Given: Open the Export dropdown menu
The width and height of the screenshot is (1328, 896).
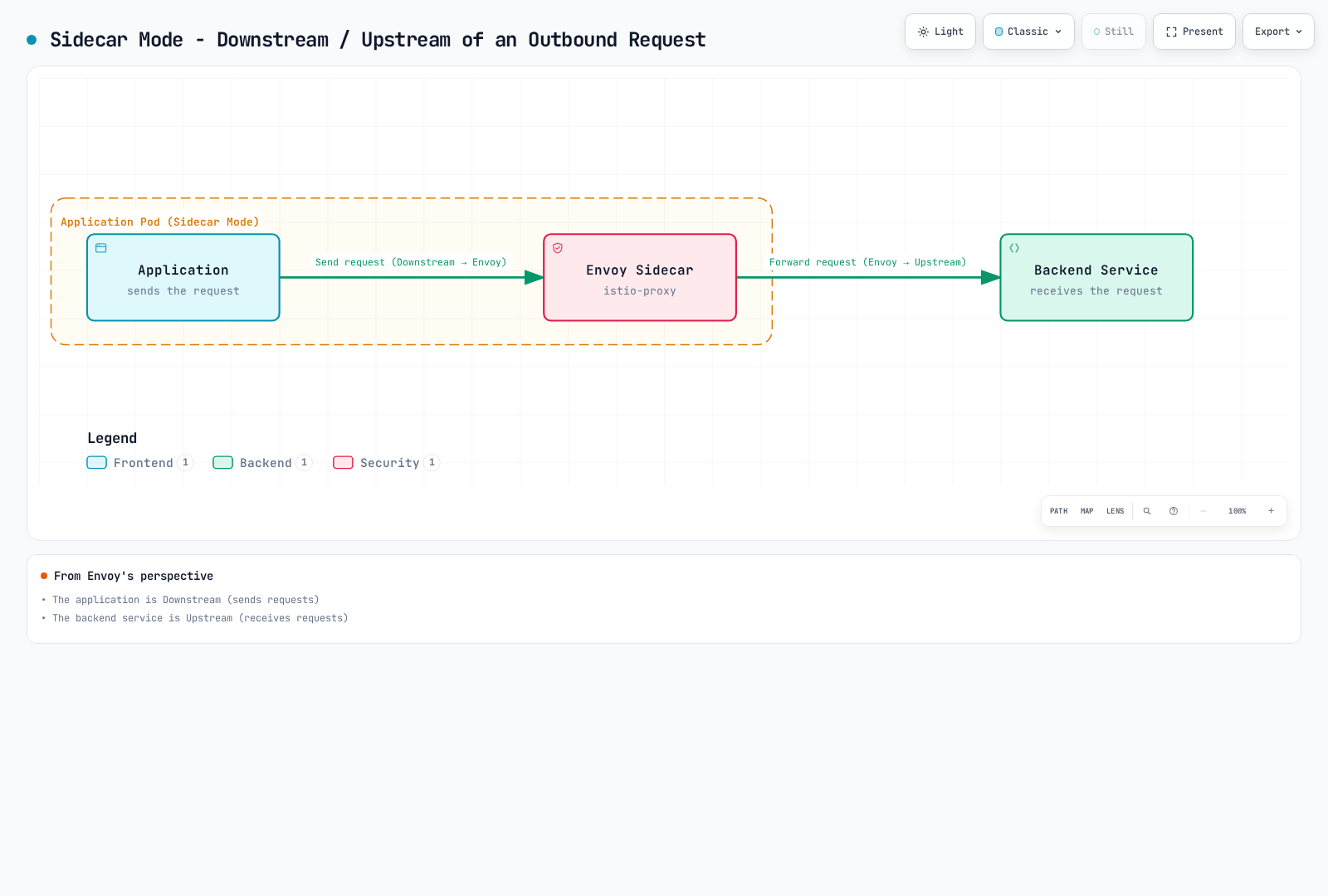Looking at the screenshot, I should click(1278, 32).
